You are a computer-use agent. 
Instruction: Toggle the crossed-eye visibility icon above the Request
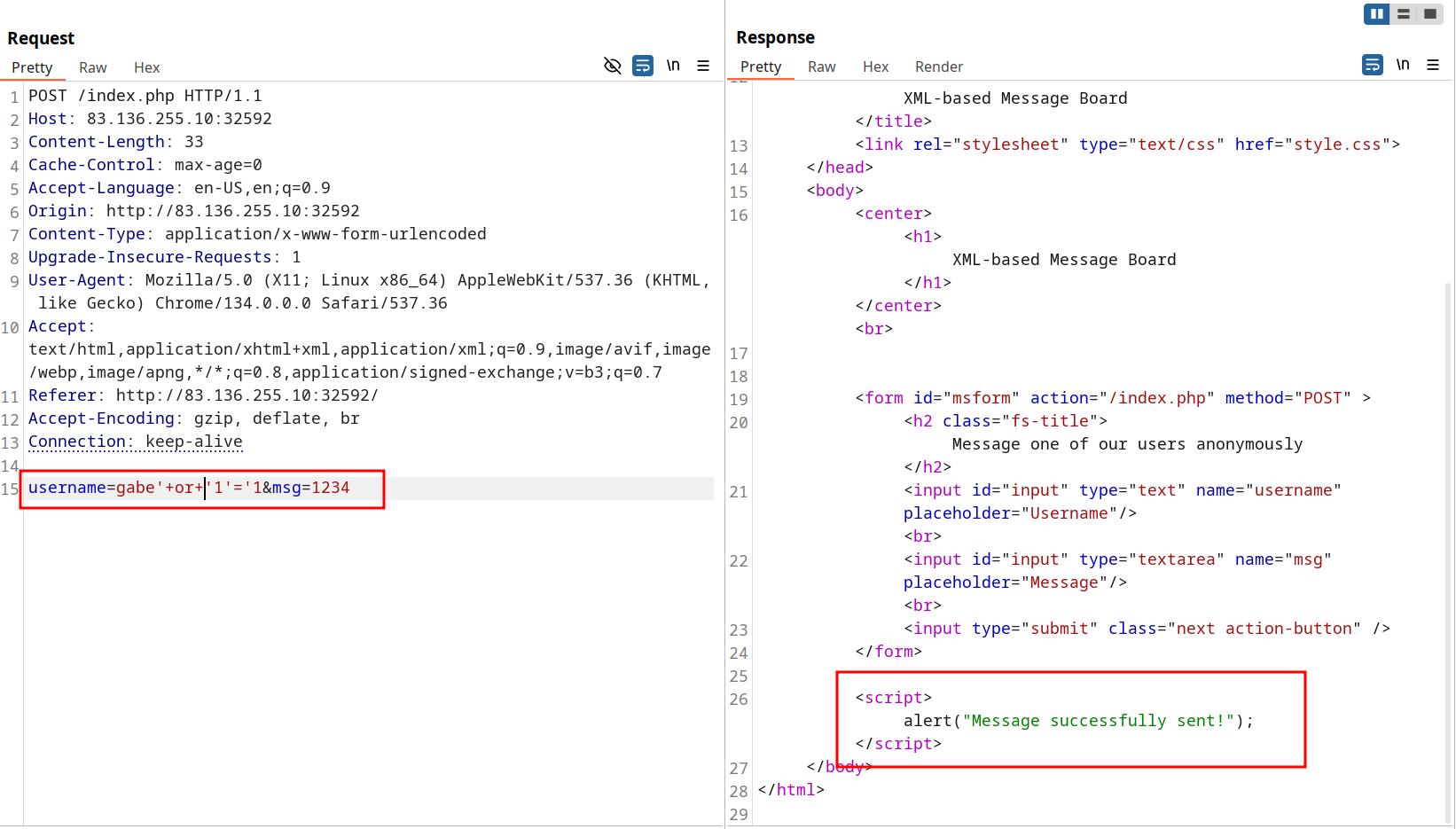(612, 66)
